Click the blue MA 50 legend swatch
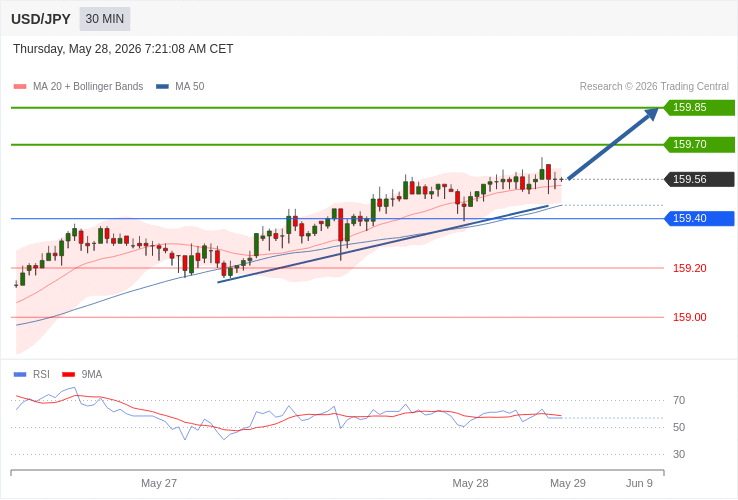 point(162,87)
